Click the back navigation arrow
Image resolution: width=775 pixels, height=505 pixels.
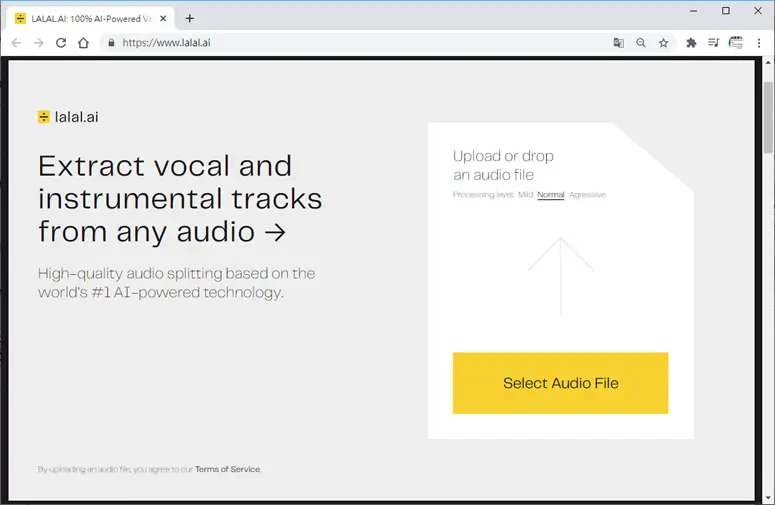click(16, 43)
